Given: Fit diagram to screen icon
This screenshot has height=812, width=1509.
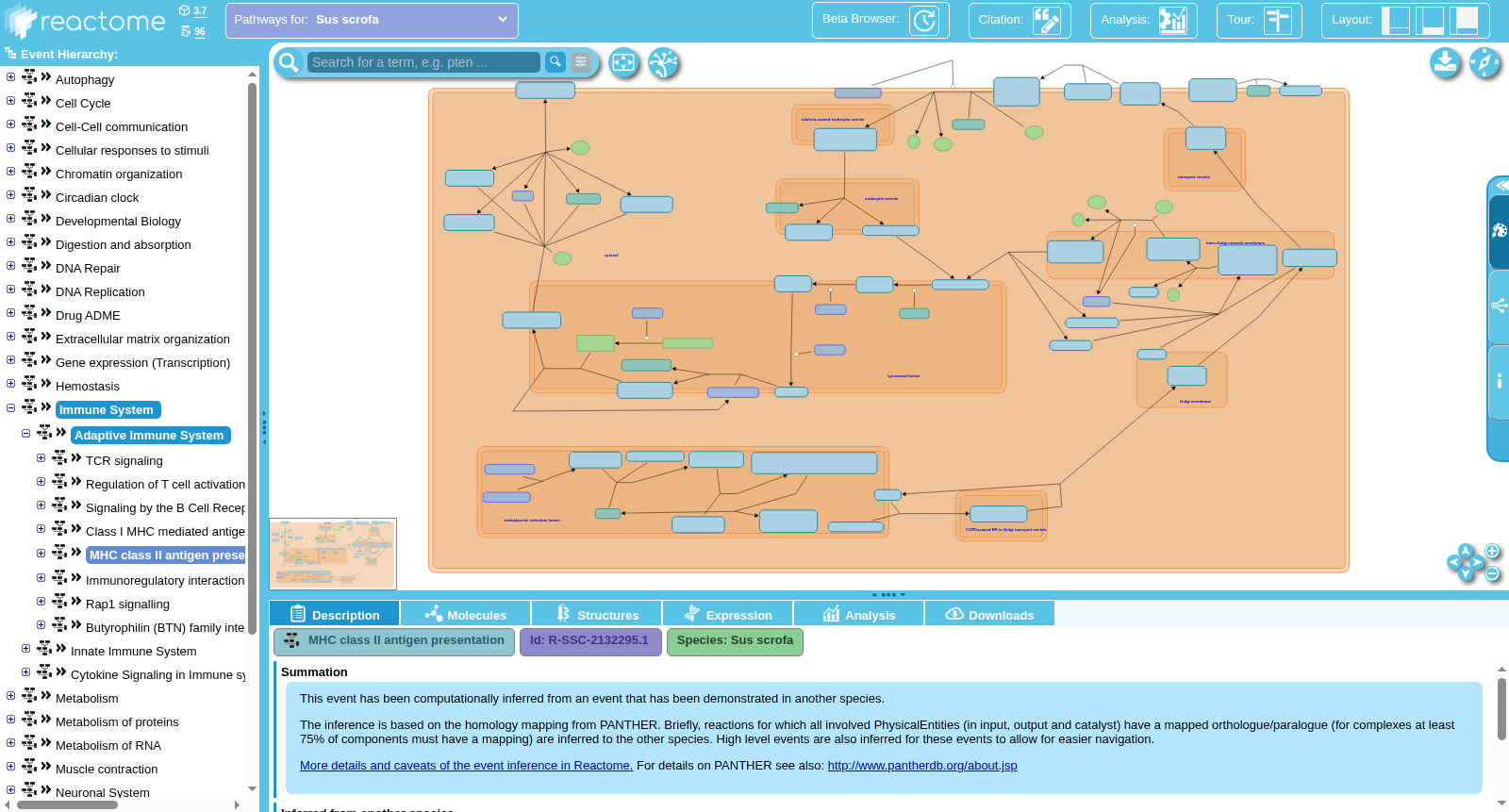Looking at the screenshot, I should pyautogui.click(x=623, y=62).
